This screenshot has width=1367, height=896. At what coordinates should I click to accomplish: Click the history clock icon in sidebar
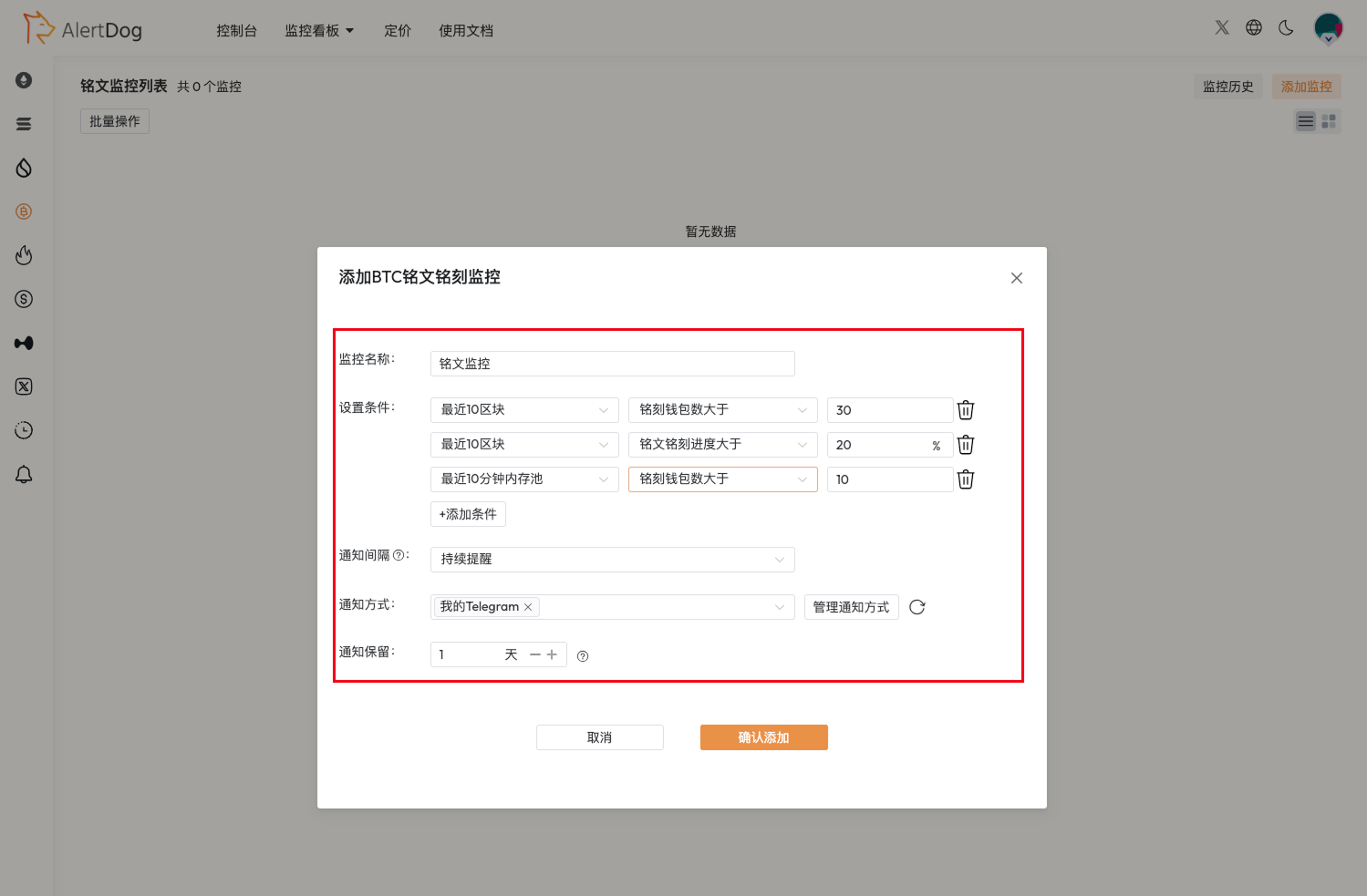tap(24, 429)
